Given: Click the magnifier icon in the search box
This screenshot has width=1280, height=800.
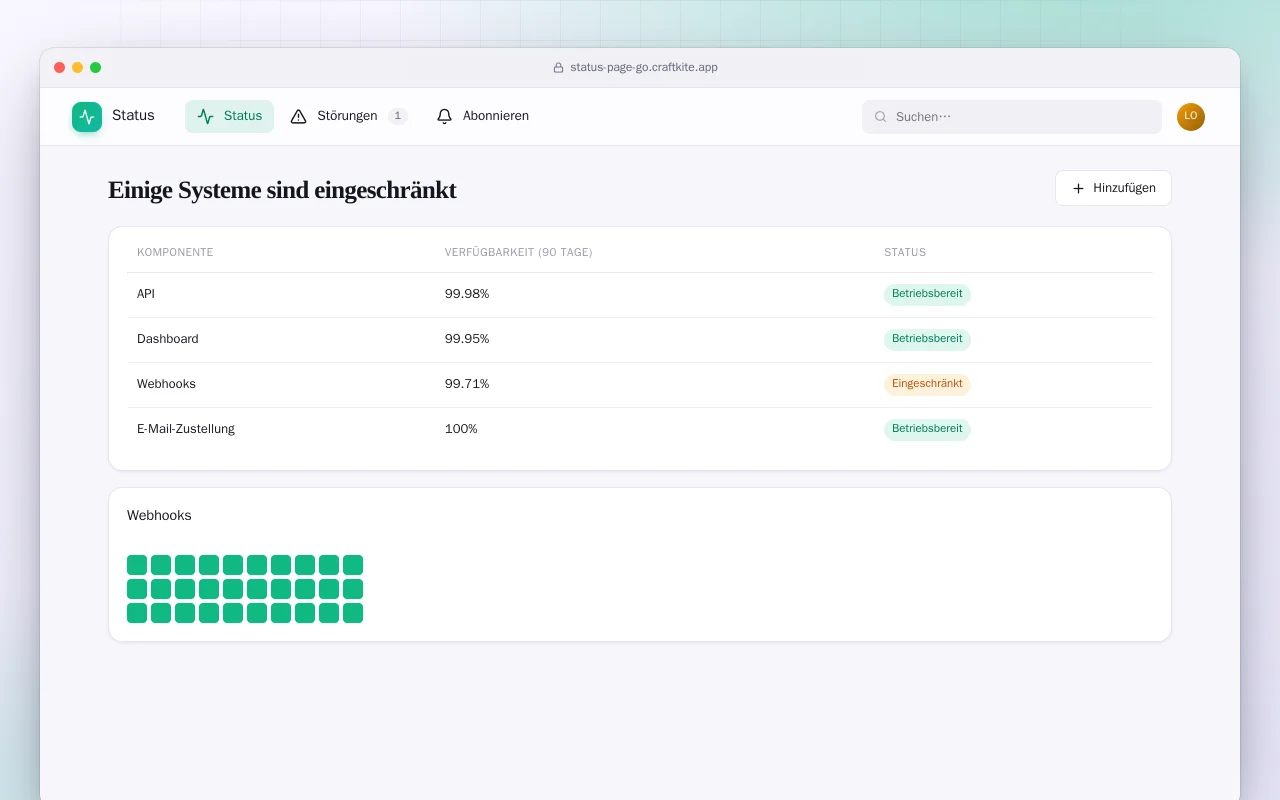Looking at the screenshot, I should 881,117.
